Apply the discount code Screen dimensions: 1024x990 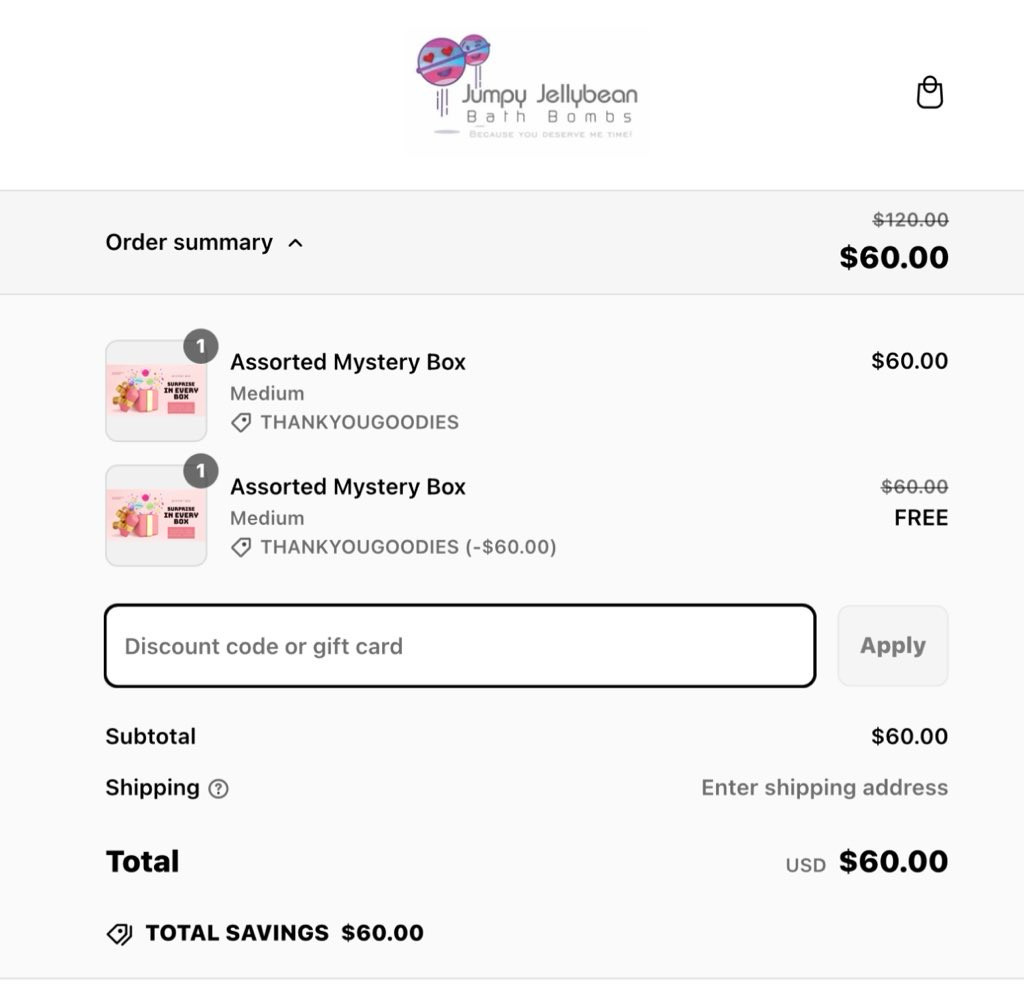[x=893, y=645]
